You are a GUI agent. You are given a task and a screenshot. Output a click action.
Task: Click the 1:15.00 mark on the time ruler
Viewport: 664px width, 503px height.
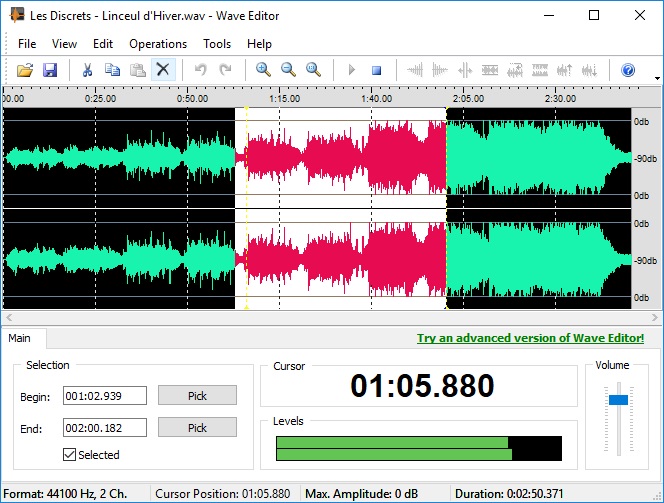tap(284, 99)
